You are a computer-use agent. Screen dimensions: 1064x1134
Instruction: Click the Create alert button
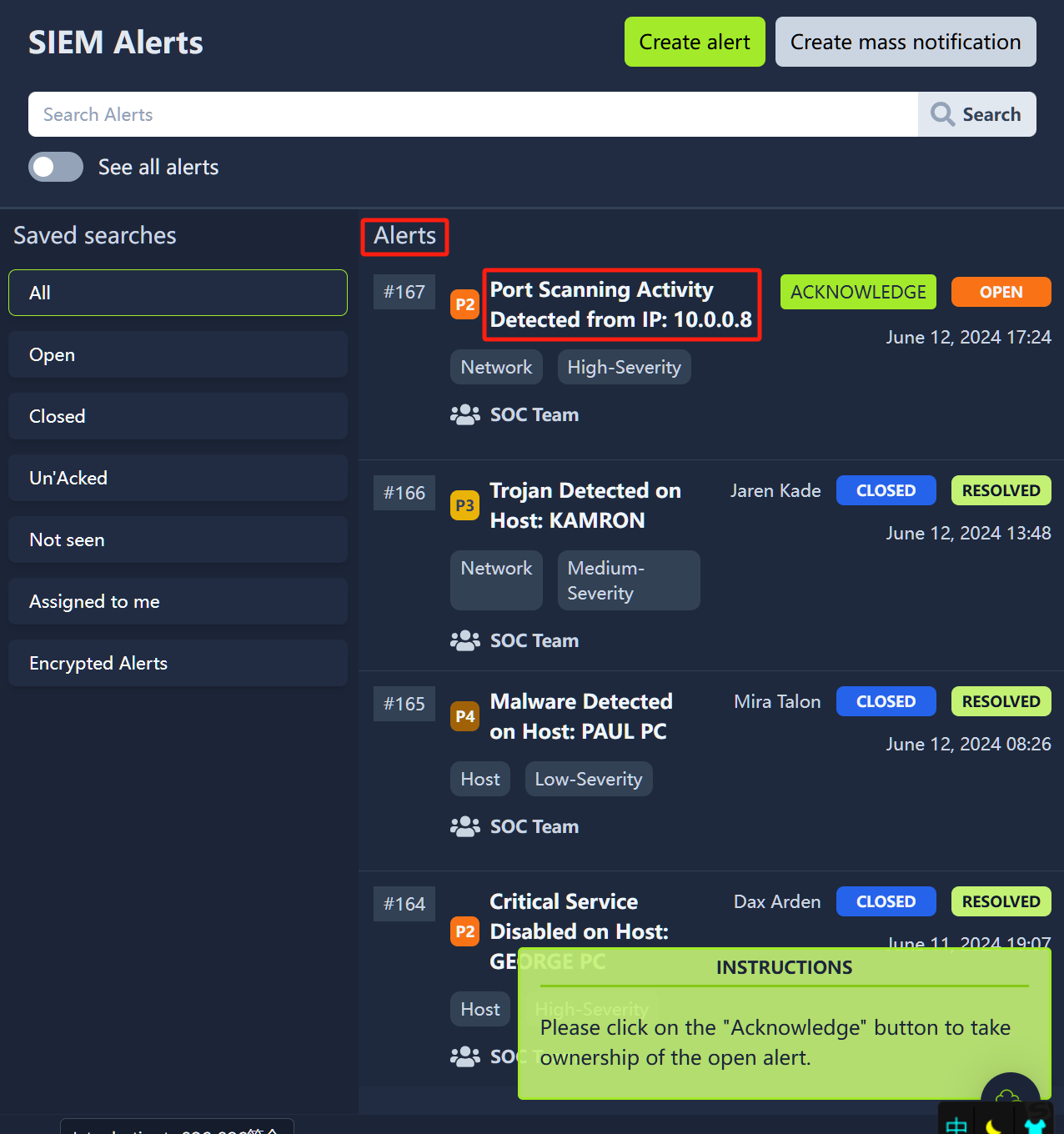(695, 42)
